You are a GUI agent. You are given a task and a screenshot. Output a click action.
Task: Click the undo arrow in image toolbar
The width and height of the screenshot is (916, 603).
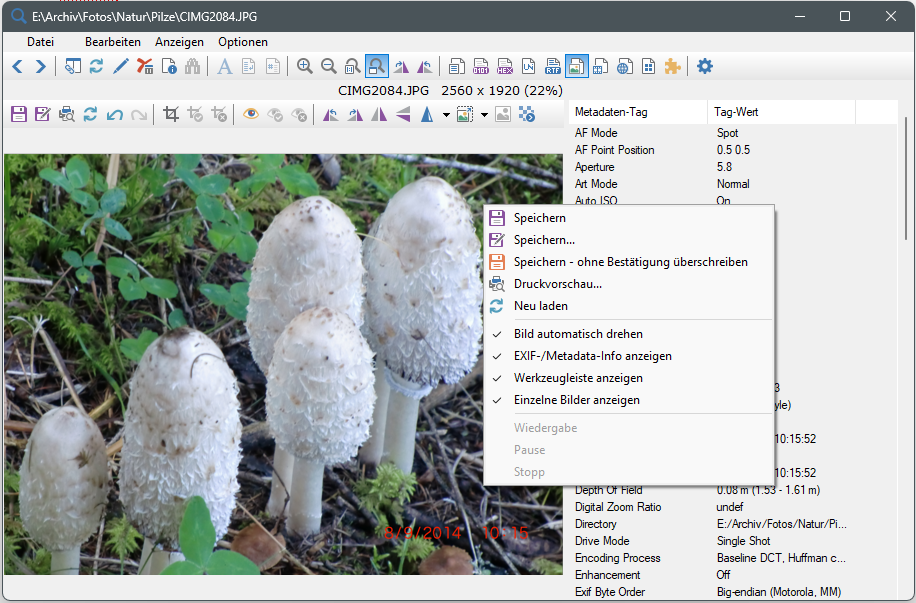click(115, 114)
